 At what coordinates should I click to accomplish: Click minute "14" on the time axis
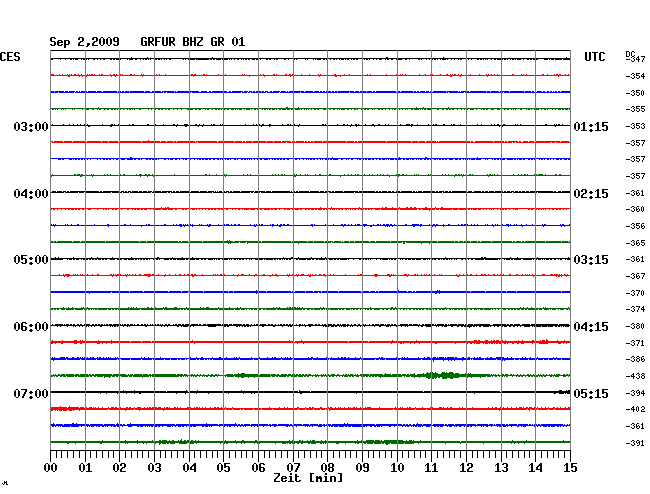[536, 468]
